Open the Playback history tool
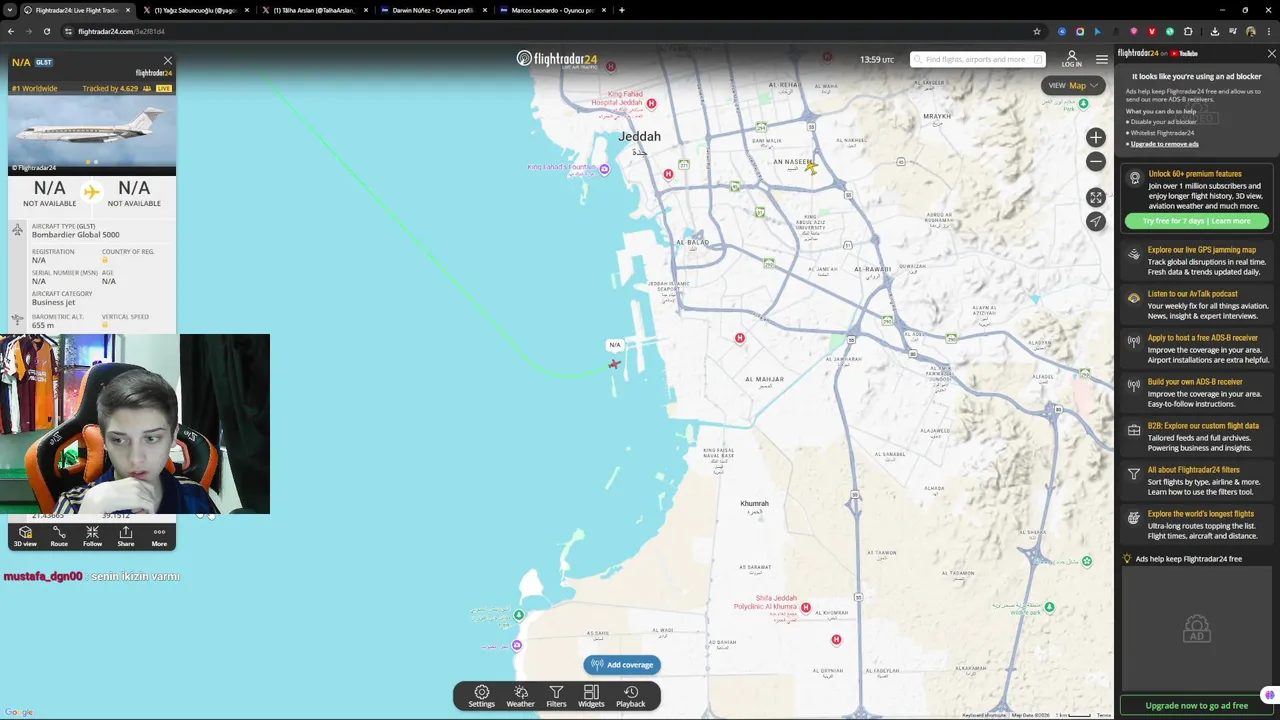Viewport: 1280px width, 720px height. click(x=631, y=696)
